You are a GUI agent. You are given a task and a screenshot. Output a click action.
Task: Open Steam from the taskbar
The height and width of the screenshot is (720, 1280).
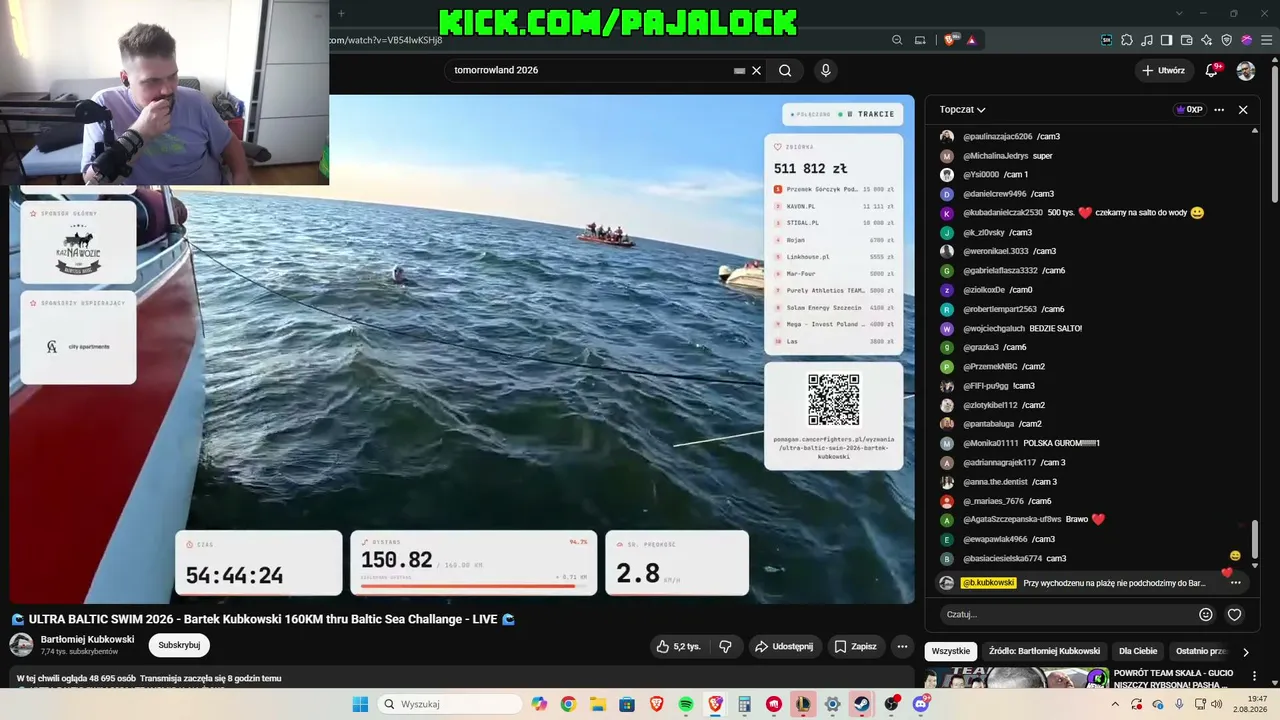862,704
